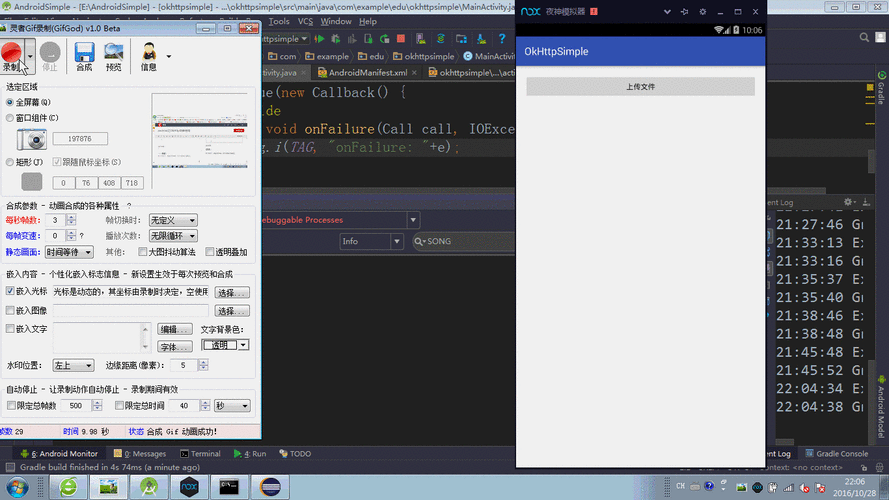Open Help with the blue question mark icon
Image resolution: width=889 pixels, height=500 pixels.
coord(502,39)
